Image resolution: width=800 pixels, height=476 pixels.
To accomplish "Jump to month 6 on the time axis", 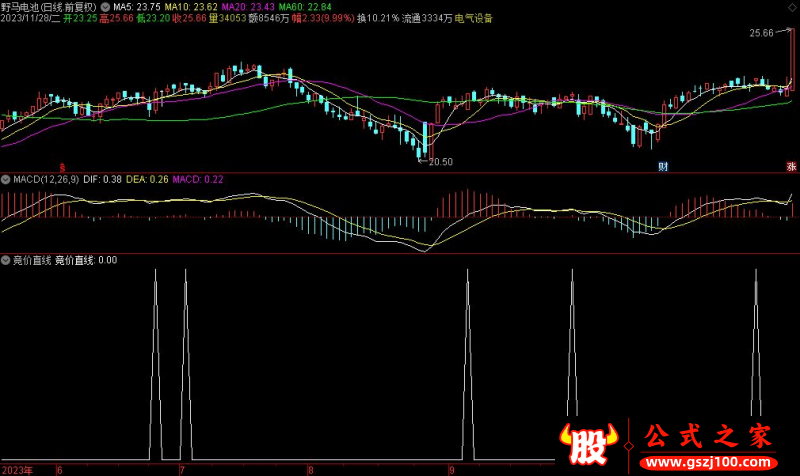I will click(x=60, y=470).
